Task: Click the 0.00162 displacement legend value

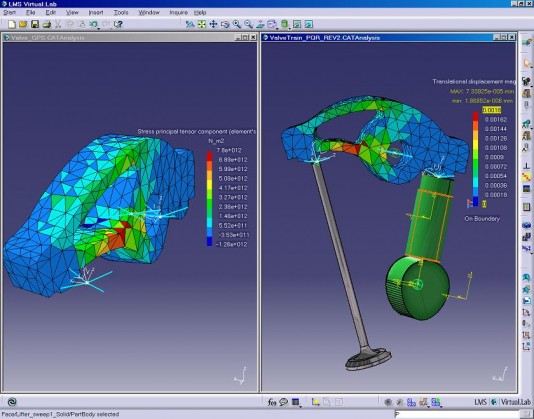Action: tap(496, 120)
